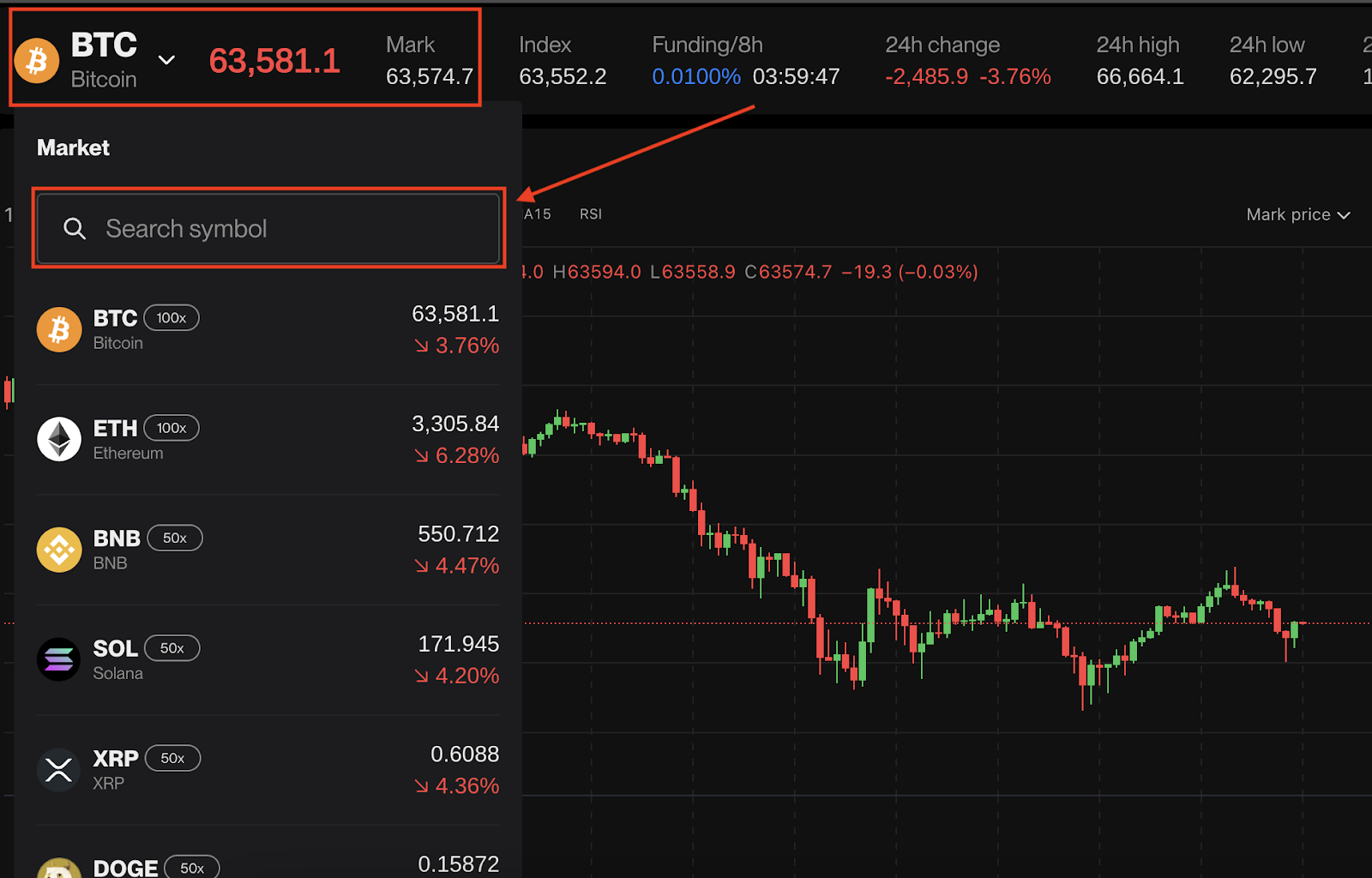Select the XRP market name
Image resolution: width=1372 pixels, height=878 pixels.
(116, 759)
